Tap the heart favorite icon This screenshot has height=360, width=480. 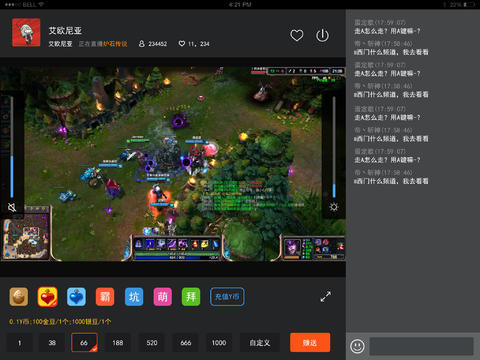tap(296, 35)
